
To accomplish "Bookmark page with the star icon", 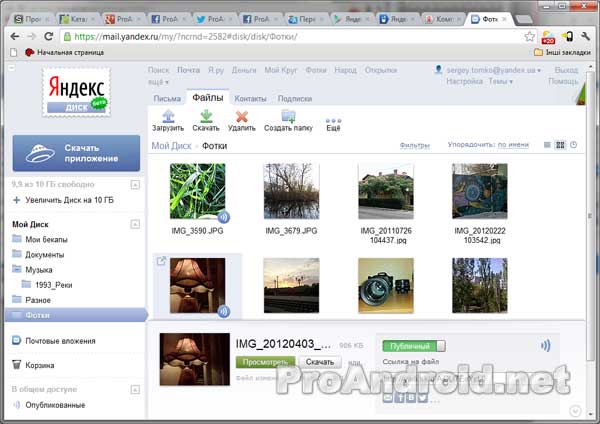I will tap(529, 37).
